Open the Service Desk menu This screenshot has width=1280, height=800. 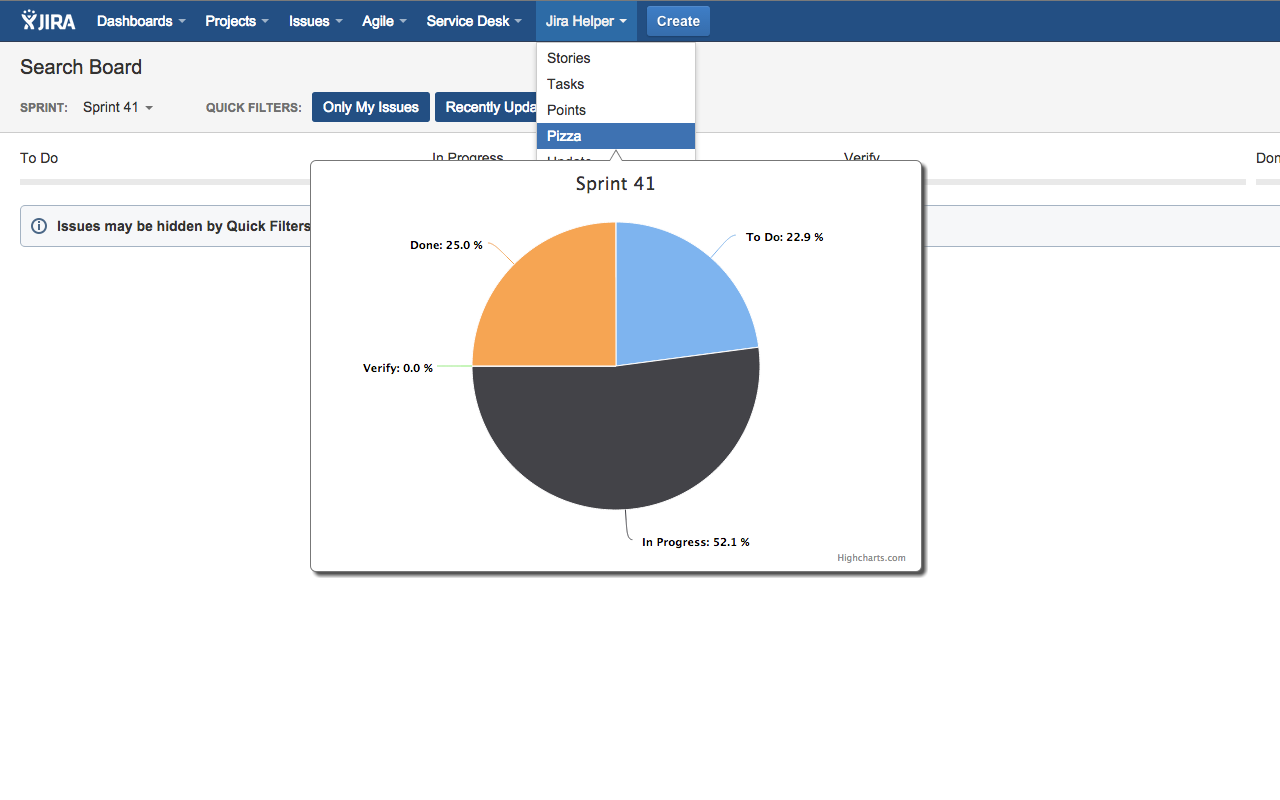(474, 21)
